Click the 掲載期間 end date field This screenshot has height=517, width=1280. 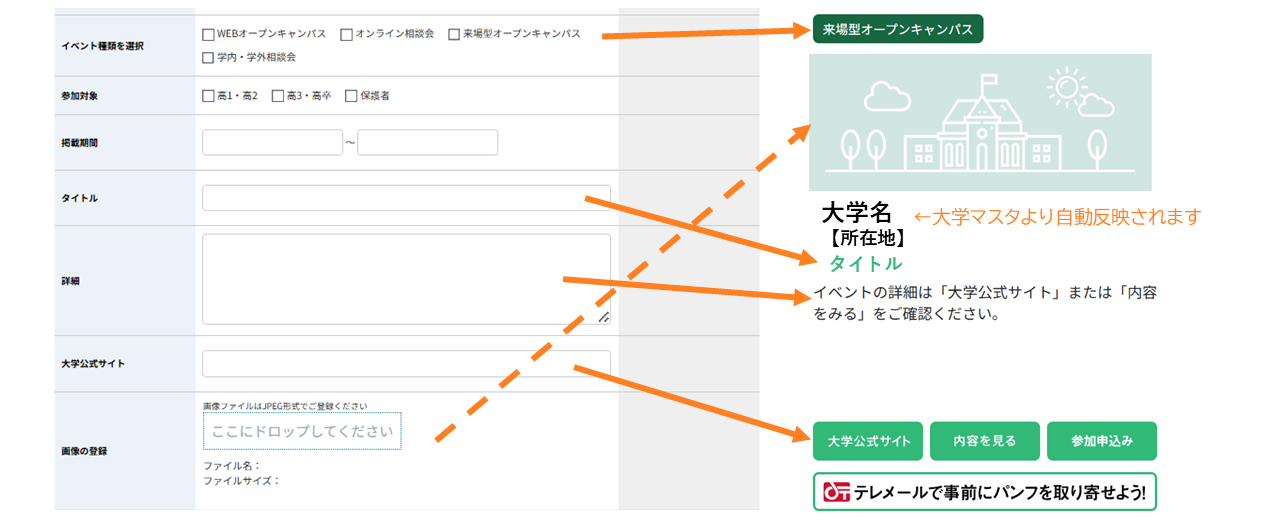coord(427,143)
